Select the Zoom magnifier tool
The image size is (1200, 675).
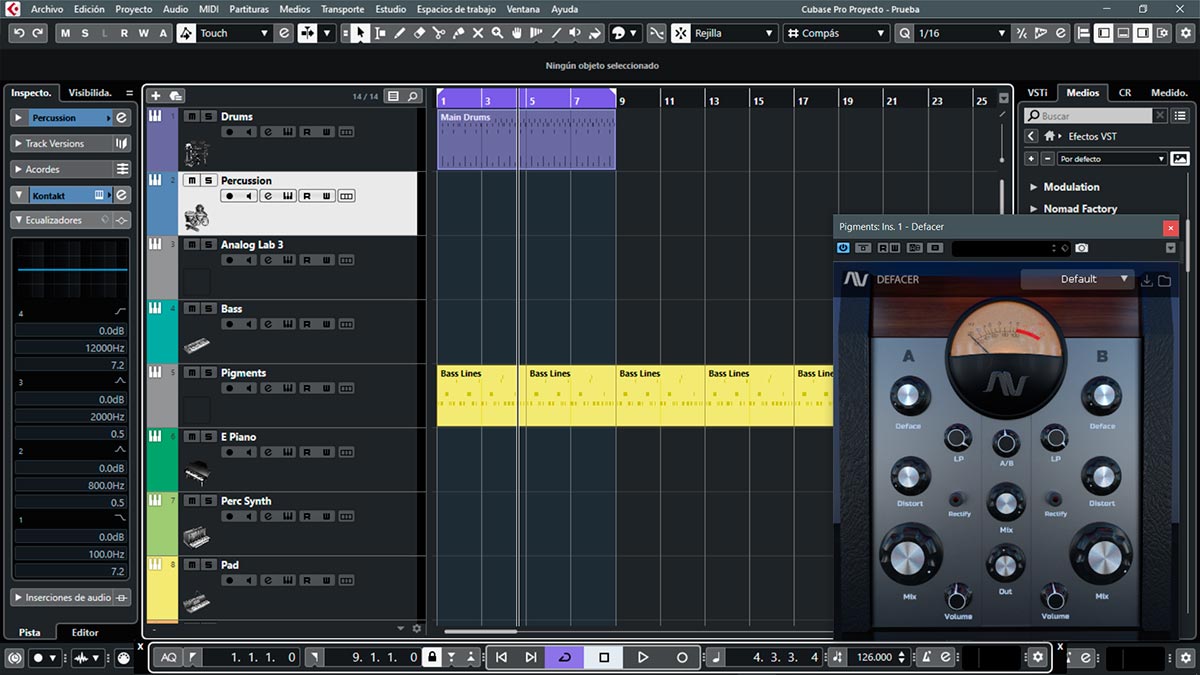497,33
